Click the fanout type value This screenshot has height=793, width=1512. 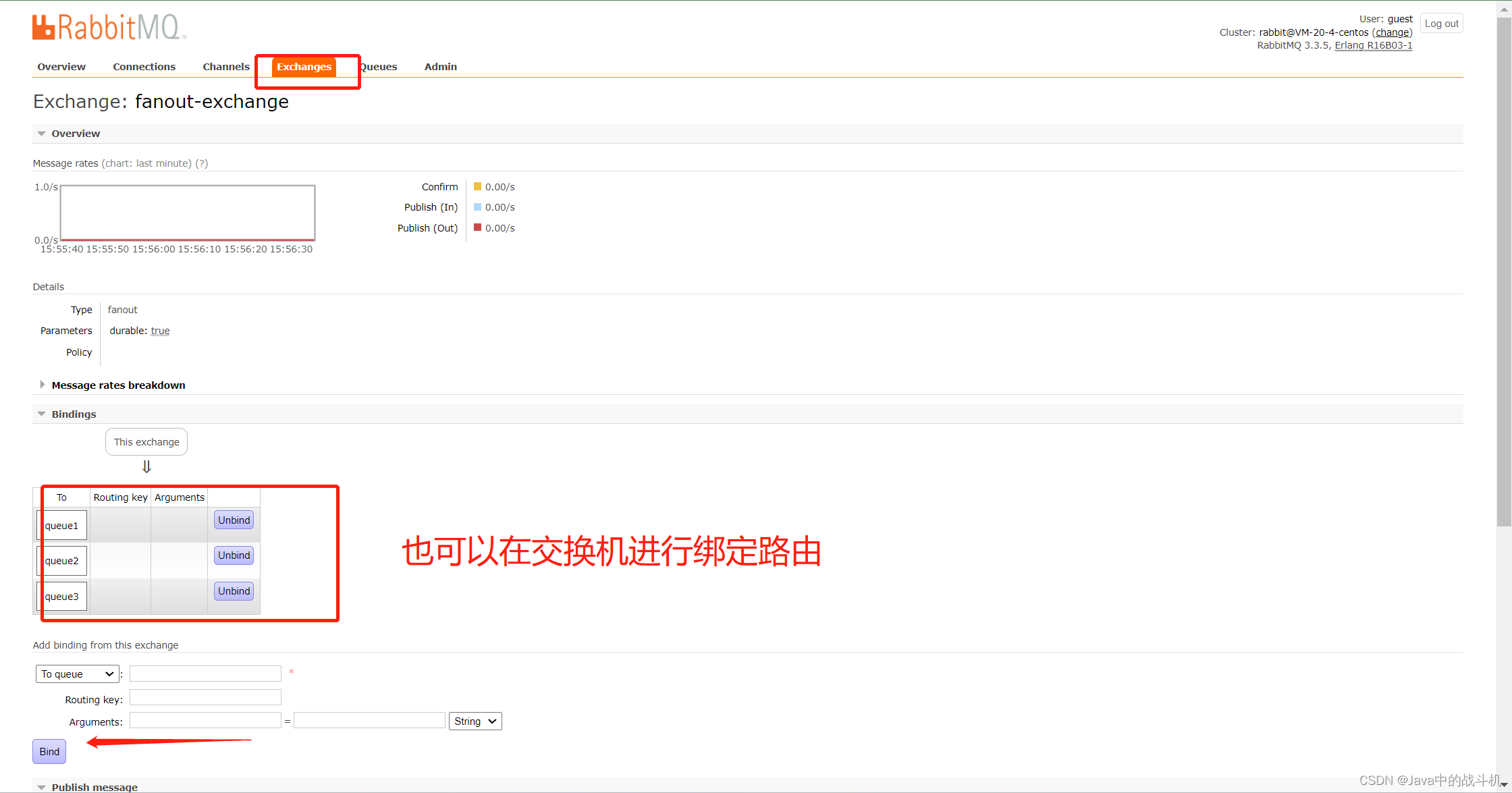coord(122,310)
